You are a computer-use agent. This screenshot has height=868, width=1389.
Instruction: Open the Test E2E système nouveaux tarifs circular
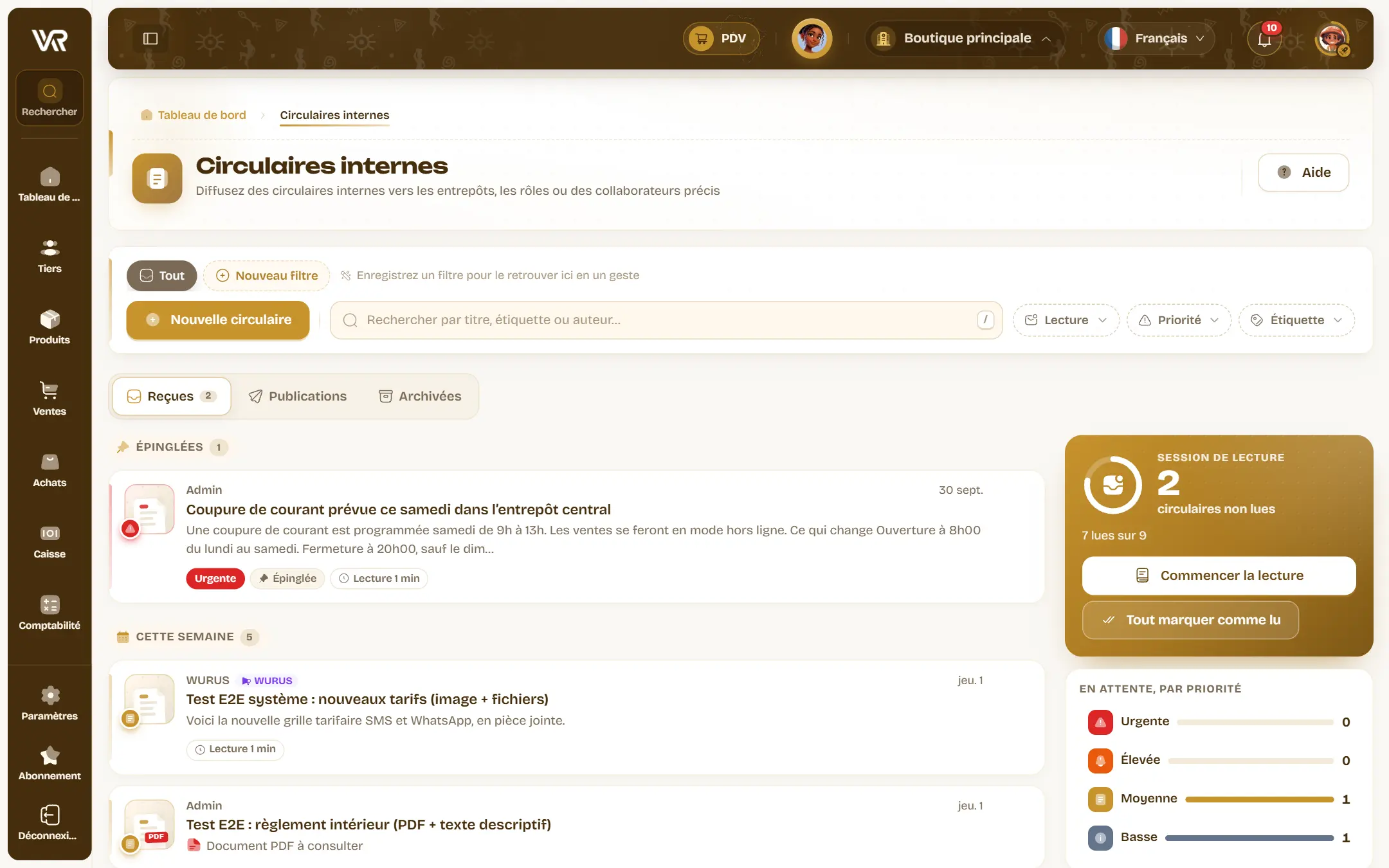pyautogui.click(x=576, y=717)
